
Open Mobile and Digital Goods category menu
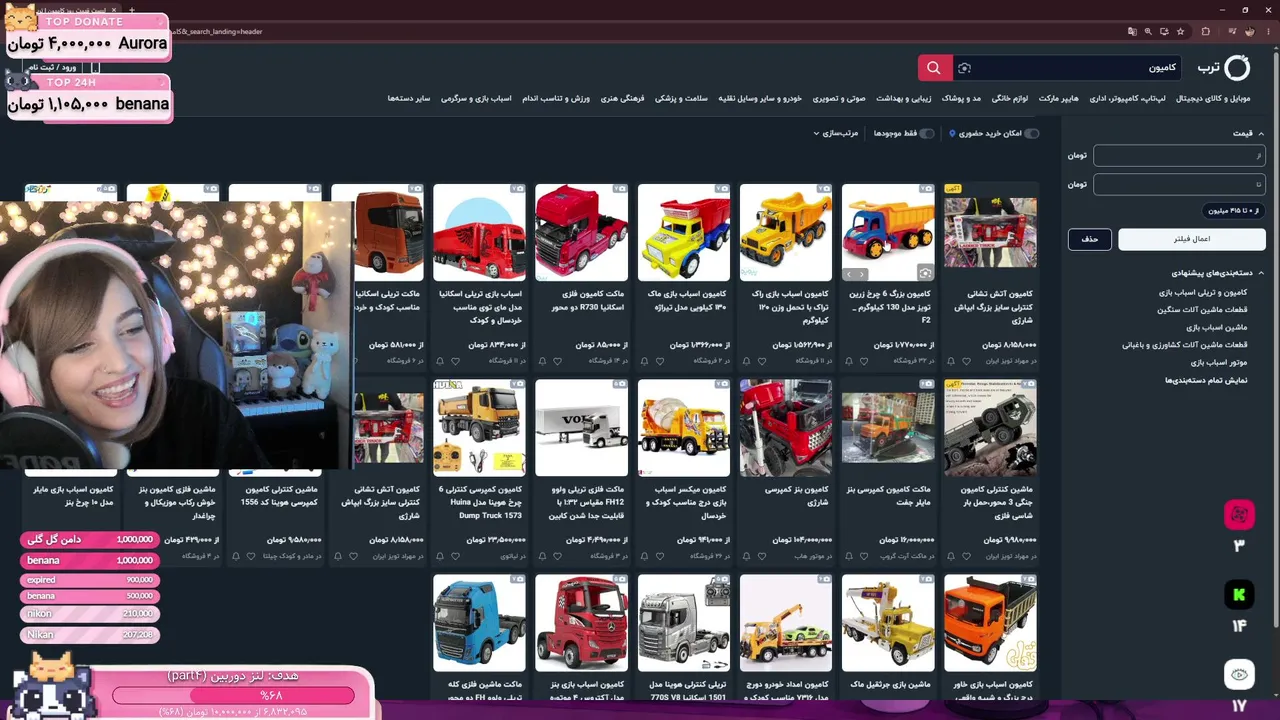click(x=1213, y=98)
